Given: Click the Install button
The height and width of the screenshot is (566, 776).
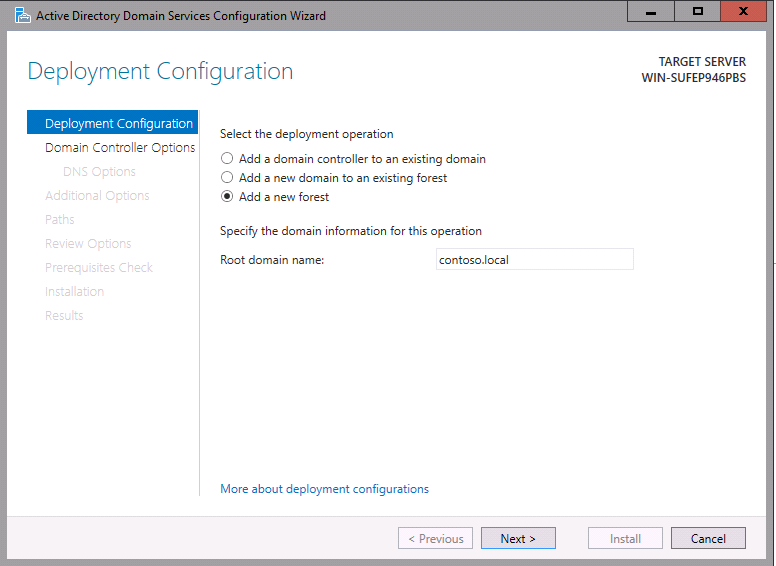Looking at the screenshot, I should tap(625, 538).
